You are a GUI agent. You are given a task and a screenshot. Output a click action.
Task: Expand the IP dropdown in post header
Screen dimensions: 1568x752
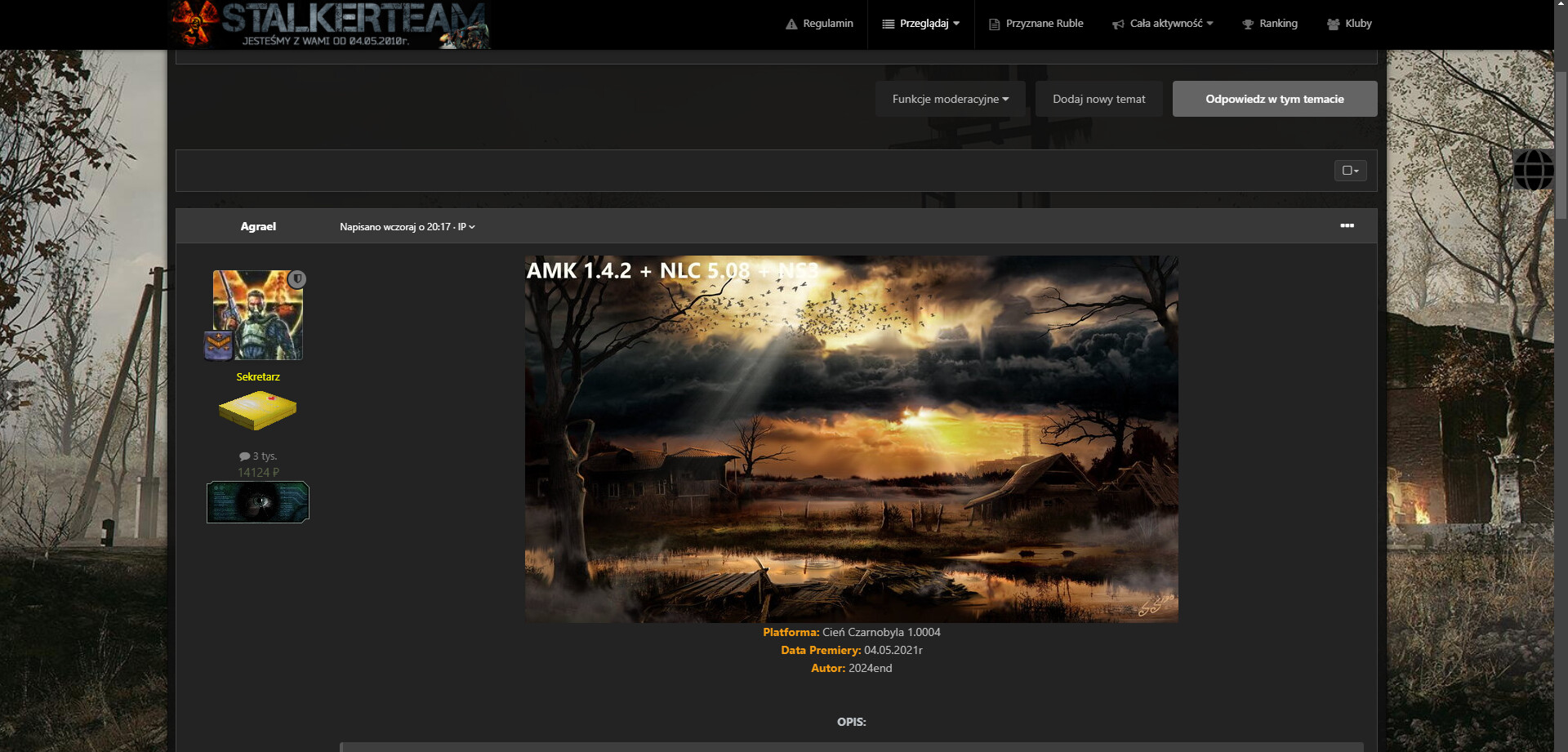466,227
